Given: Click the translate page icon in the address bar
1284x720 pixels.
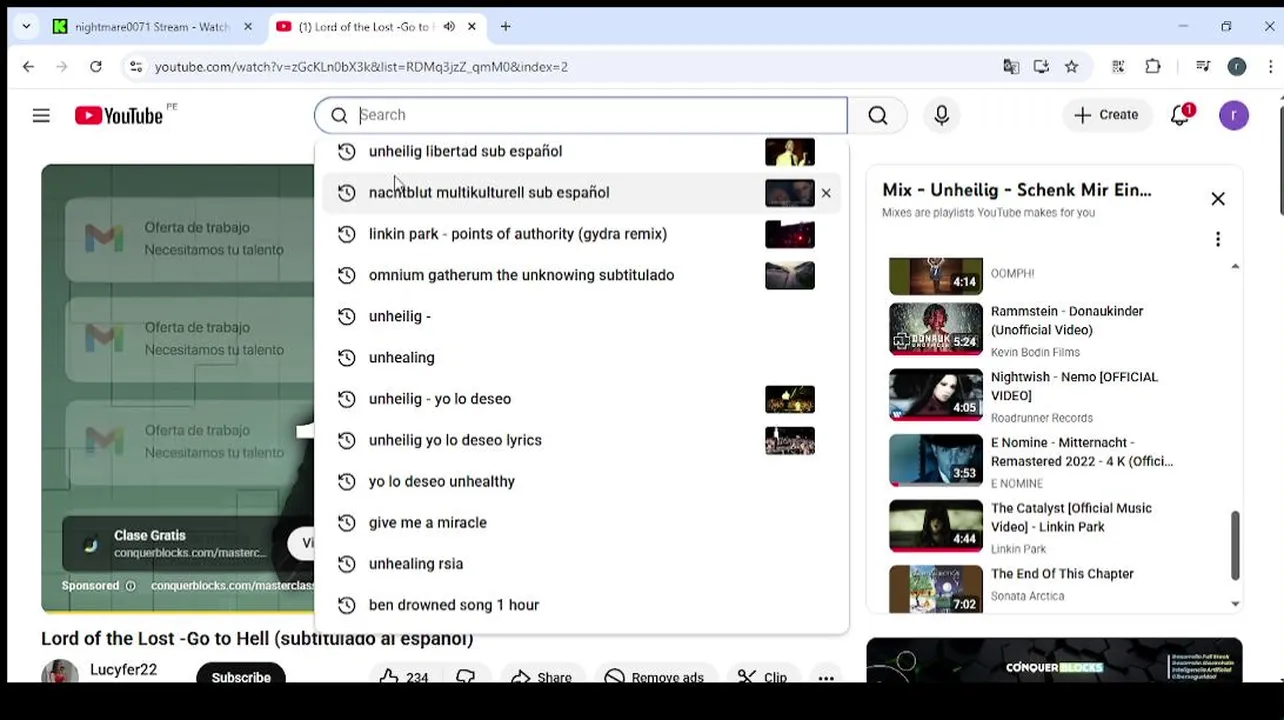Looking at the screenshot, I should click(x=1011, y=67).
